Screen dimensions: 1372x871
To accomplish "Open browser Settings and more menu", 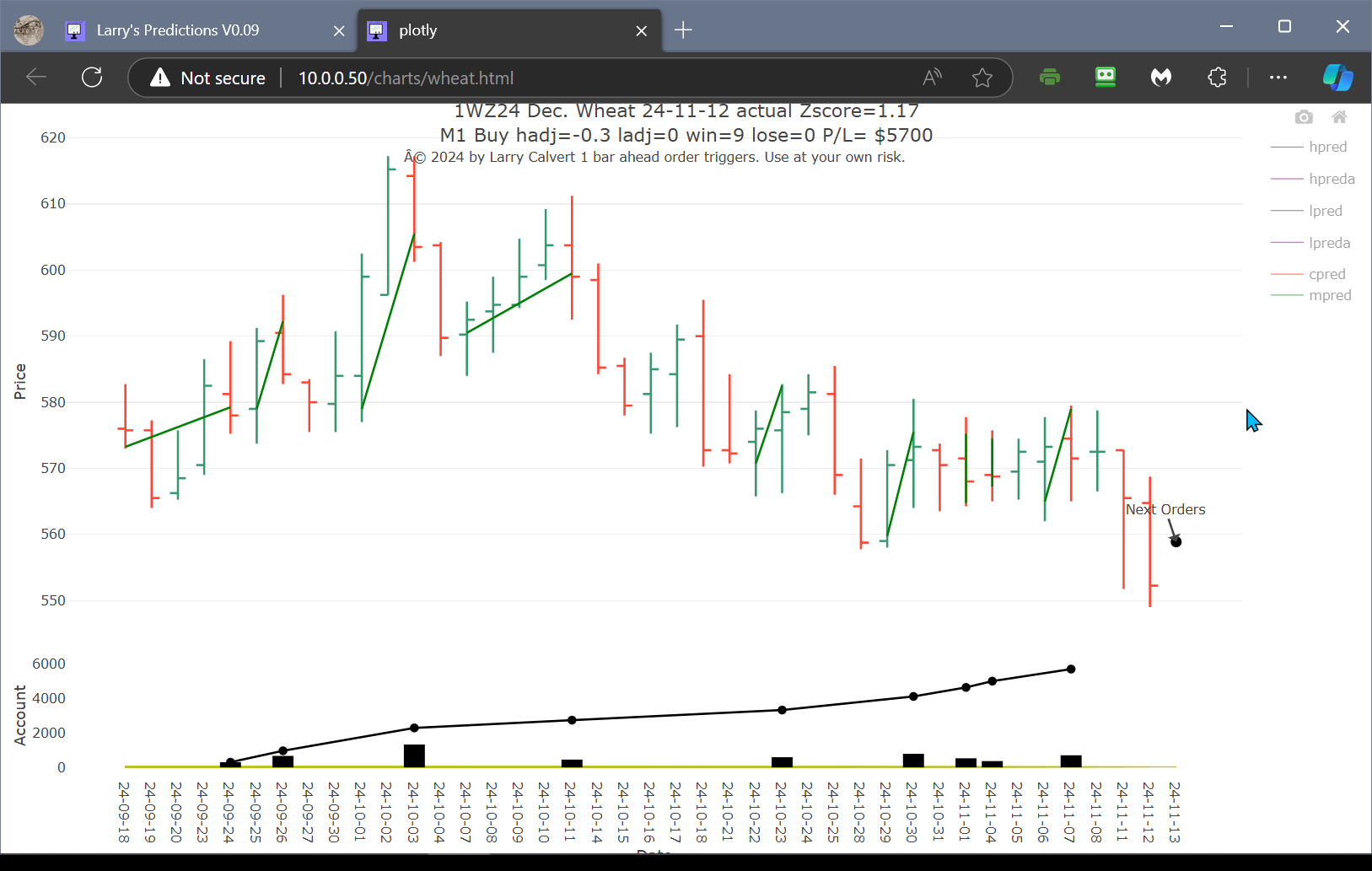I will (1278, 78).
